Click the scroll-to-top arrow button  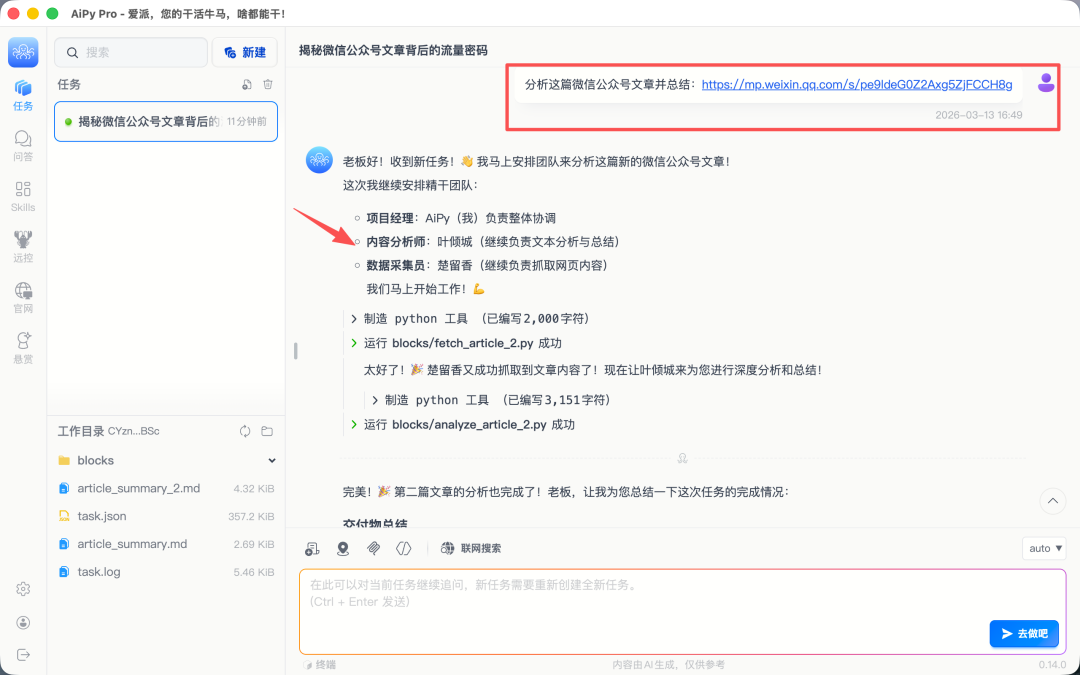click(x=1052, y=501)
